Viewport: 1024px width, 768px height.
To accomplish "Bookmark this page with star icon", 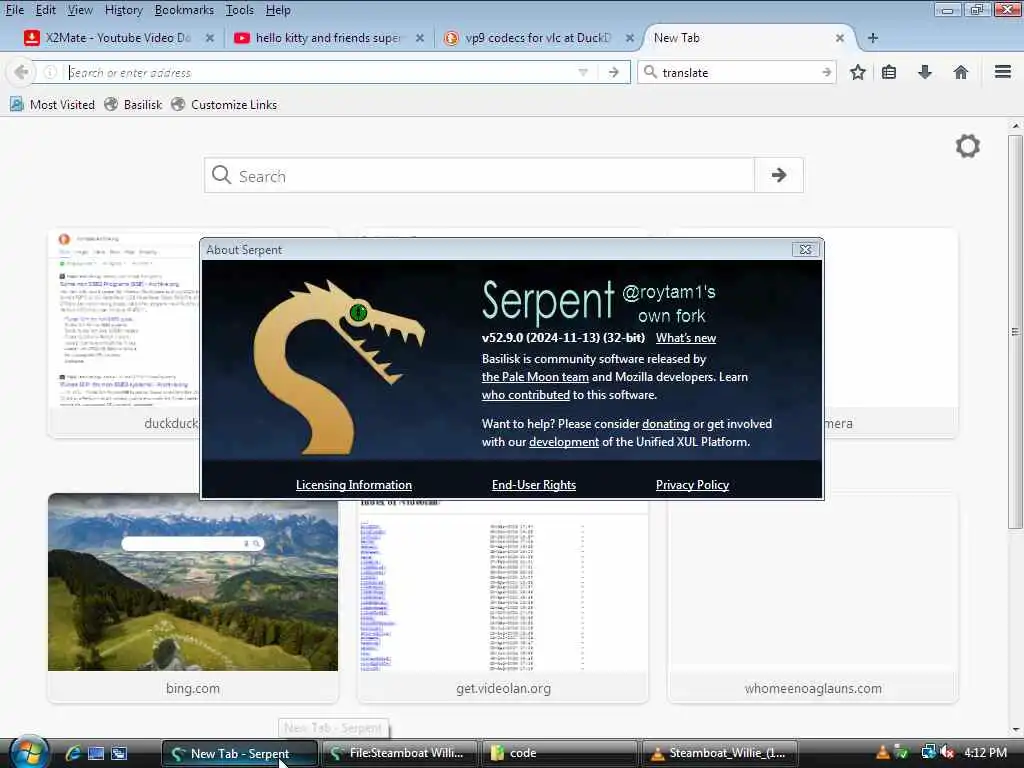I will coord(857,72).
